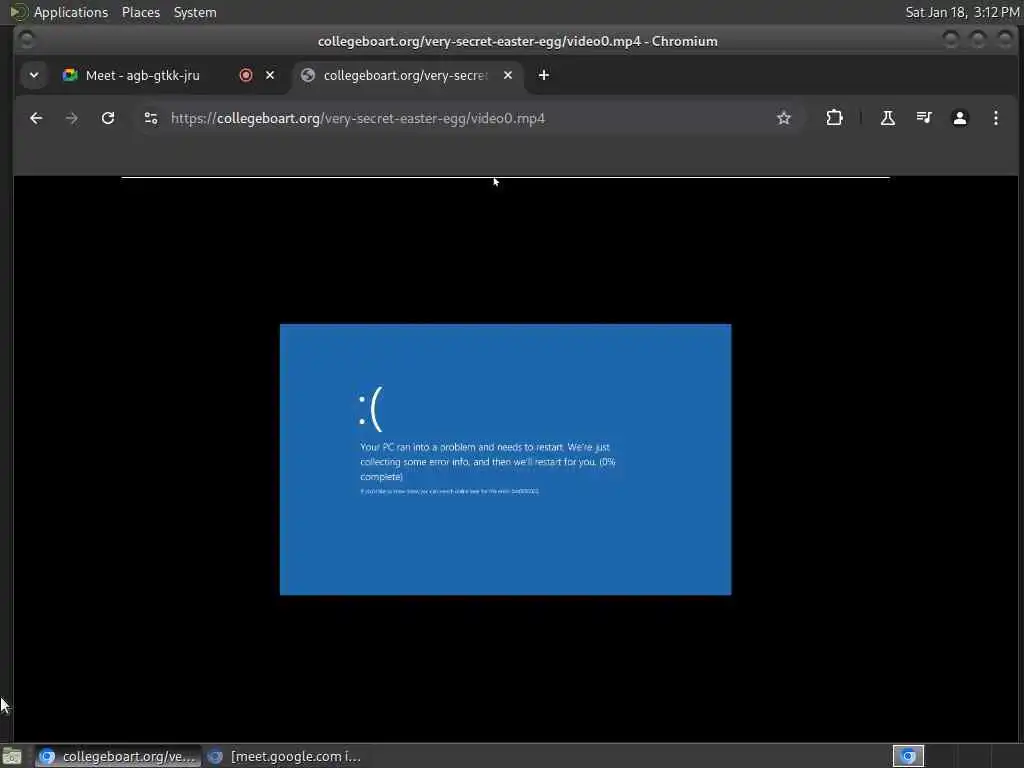View site information icon in address bar
Viewport: 1024px width, 768px height.
(151, 118)
